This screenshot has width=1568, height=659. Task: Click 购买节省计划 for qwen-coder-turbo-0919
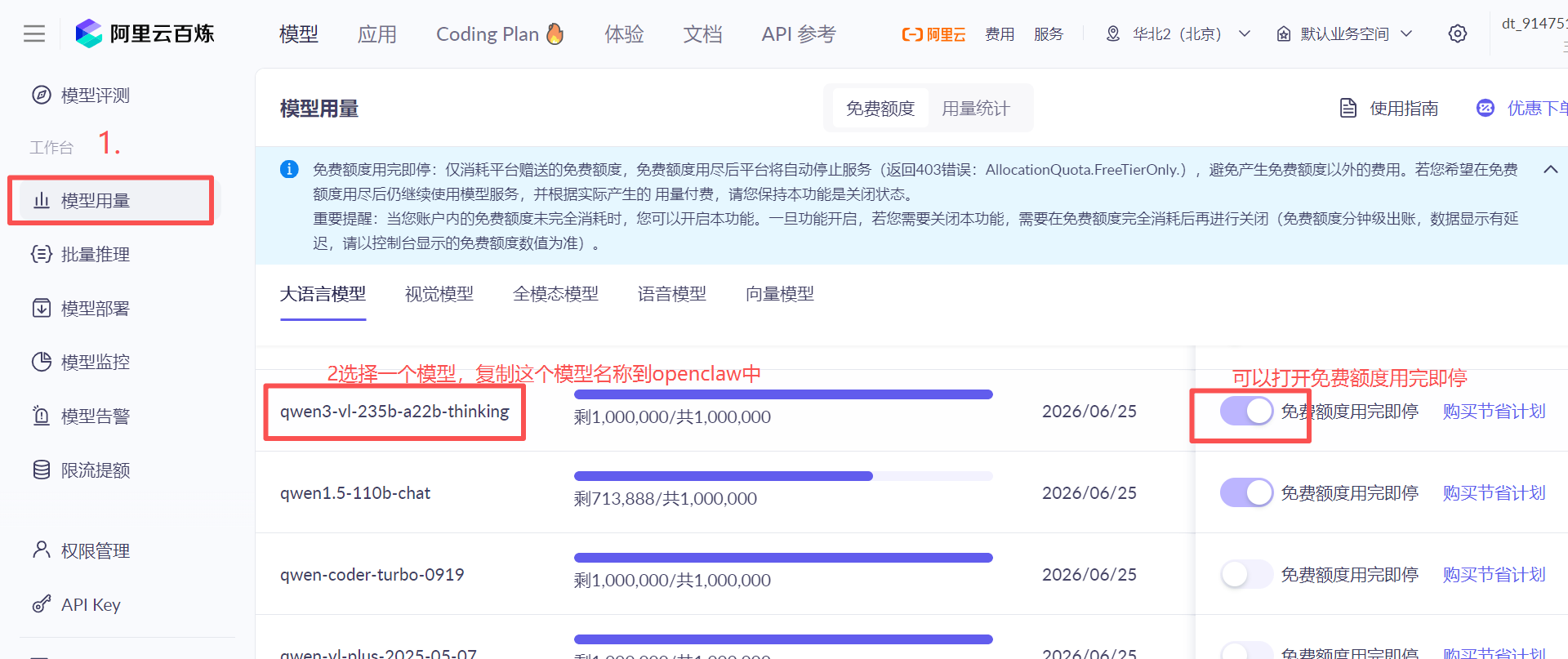coord(1494,574)
